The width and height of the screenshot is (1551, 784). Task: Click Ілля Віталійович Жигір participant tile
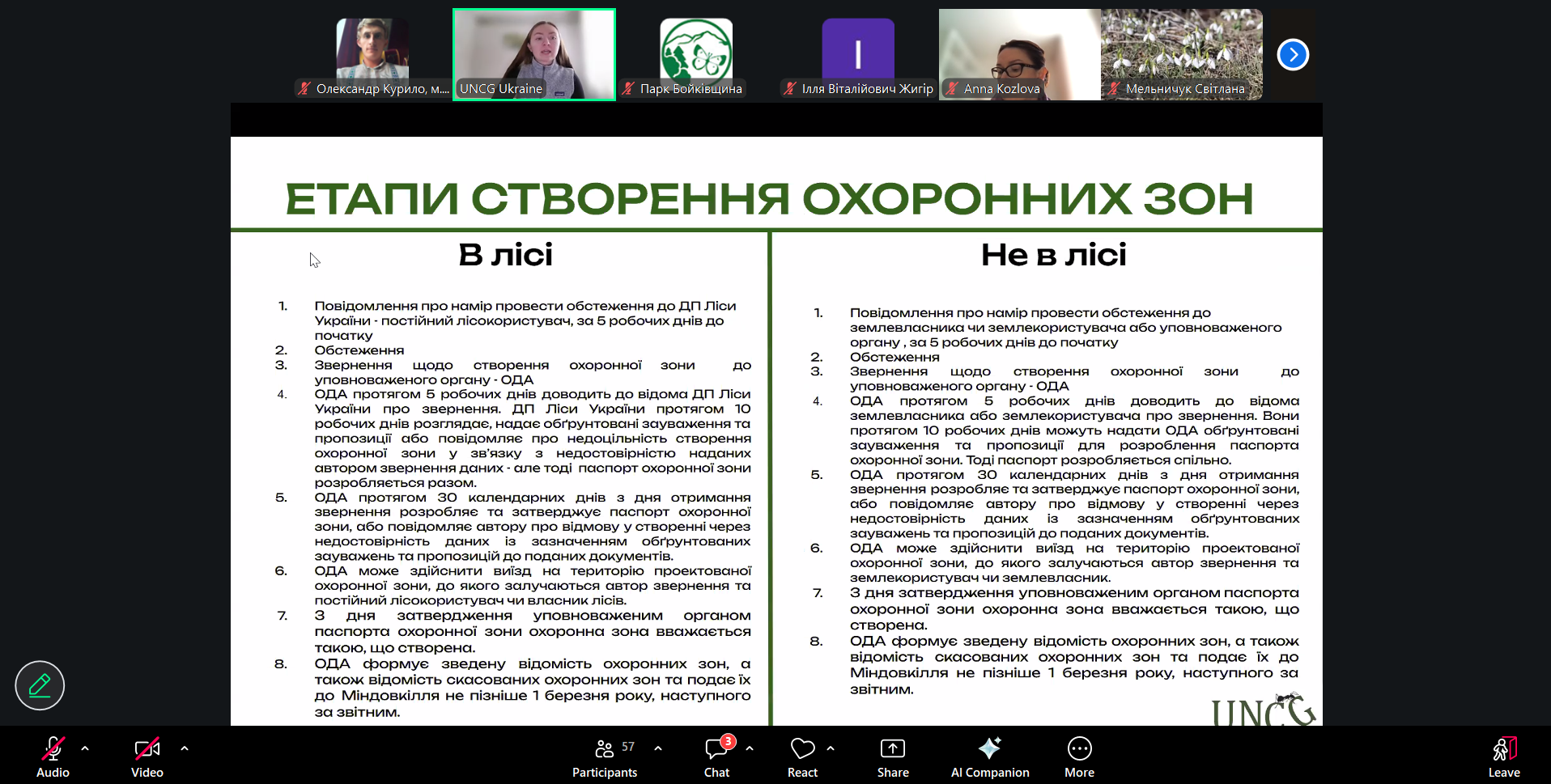point(858,54)
